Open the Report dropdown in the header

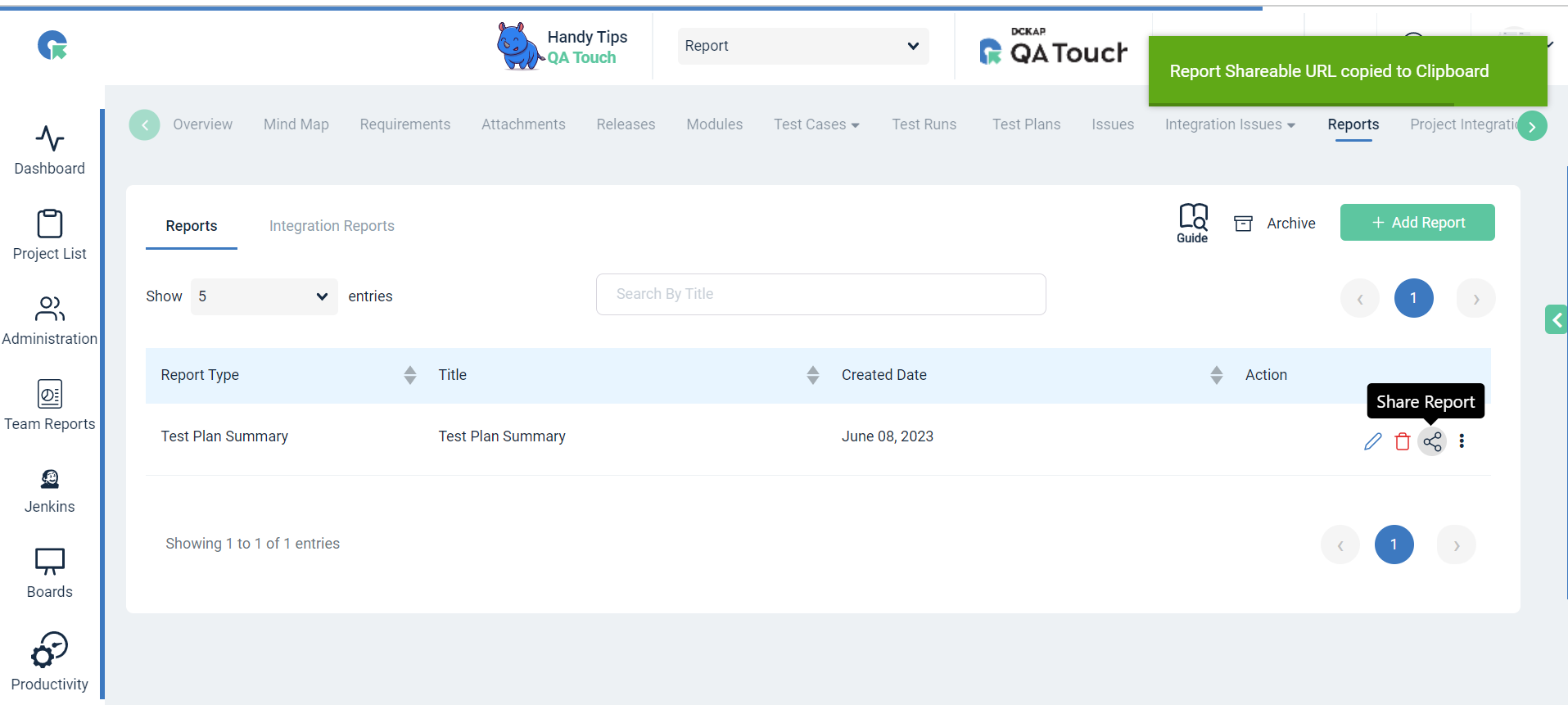803,46
